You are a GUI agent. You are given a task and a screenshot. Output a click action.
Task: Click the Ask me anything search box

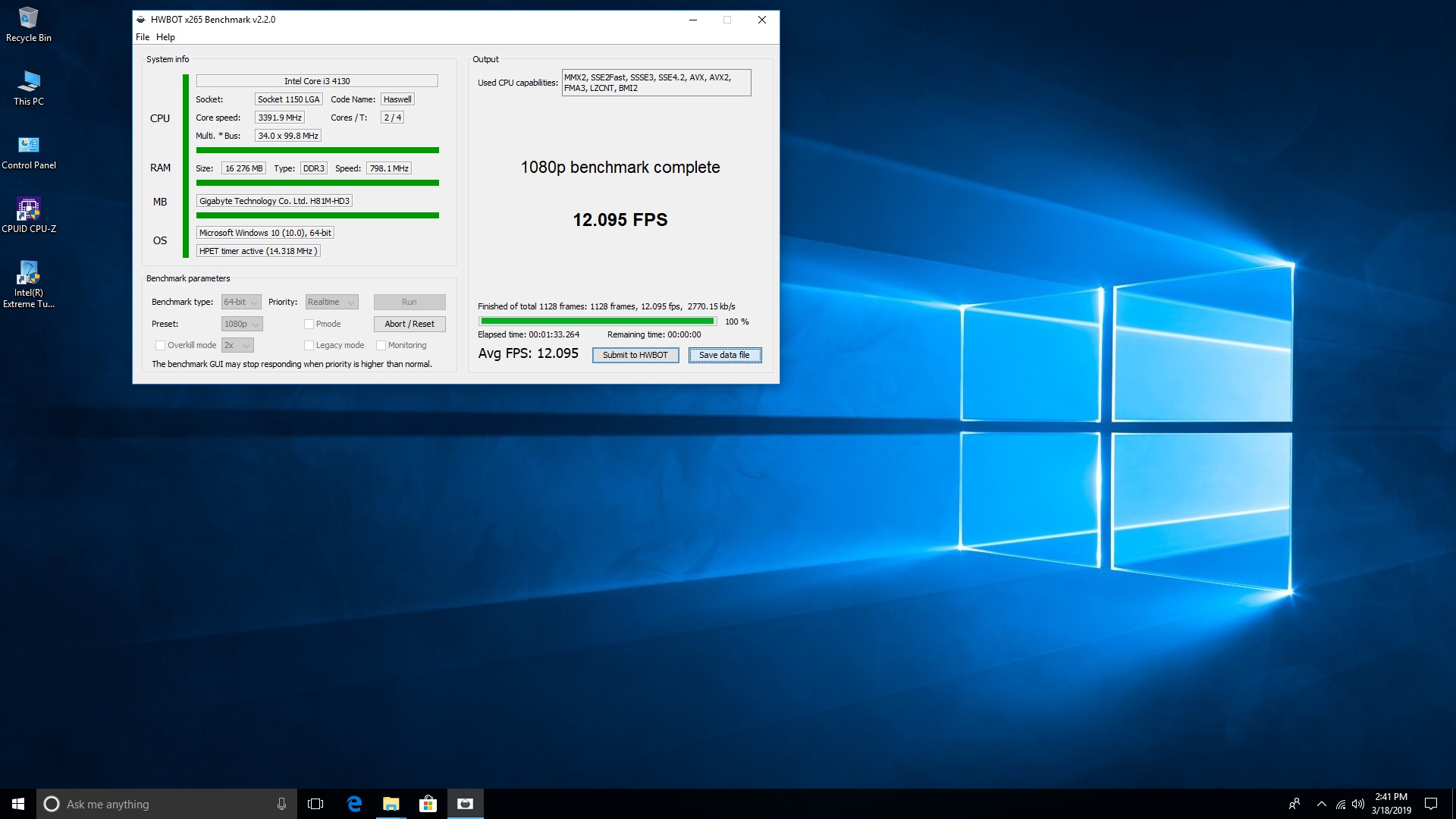[x=167, y=804]
